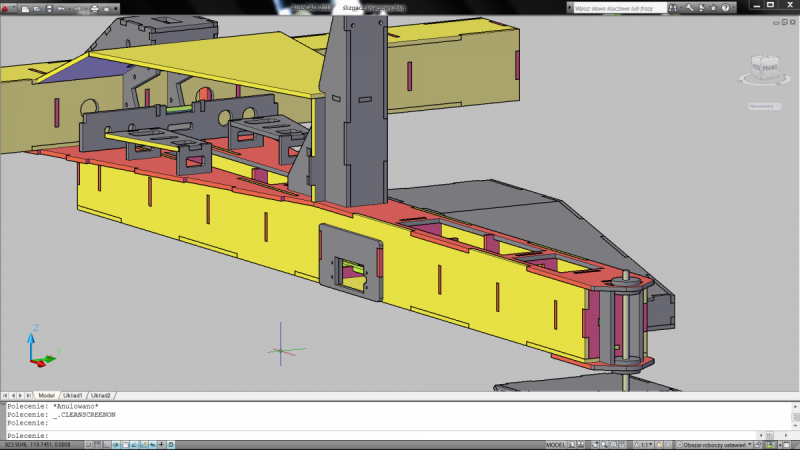800x450 pixels.
Task: Switch to the Układ1 layout tab
Action: [72, 396]
